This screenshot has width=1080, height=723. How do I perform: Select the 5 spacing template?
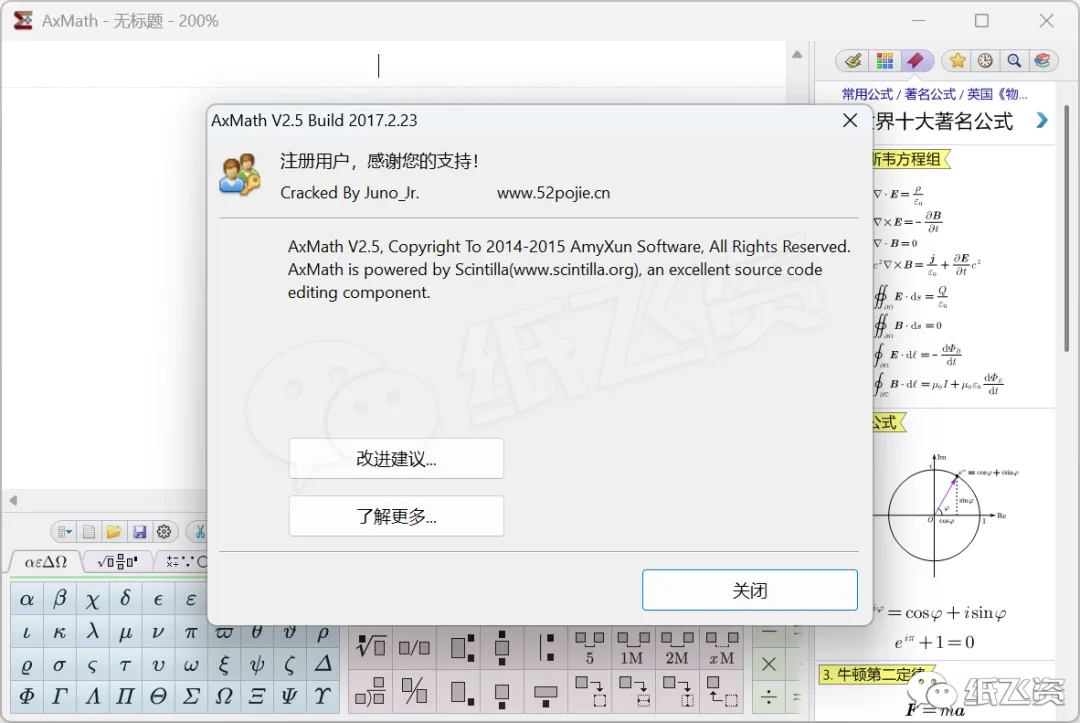tap(590, 648)
